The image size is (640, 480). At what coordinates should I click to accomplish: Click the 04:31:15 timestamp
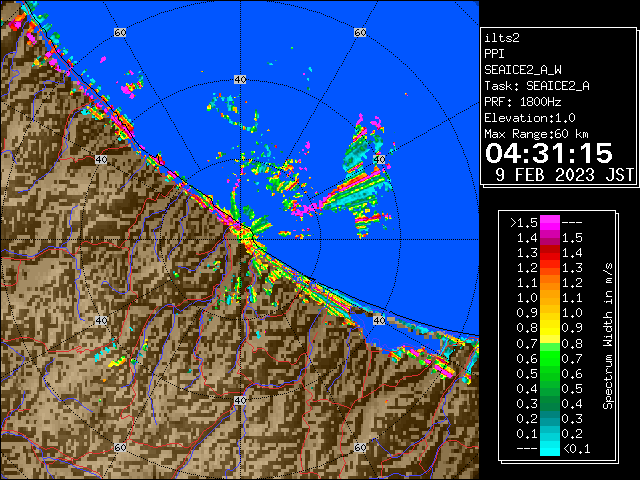point(549,153)
